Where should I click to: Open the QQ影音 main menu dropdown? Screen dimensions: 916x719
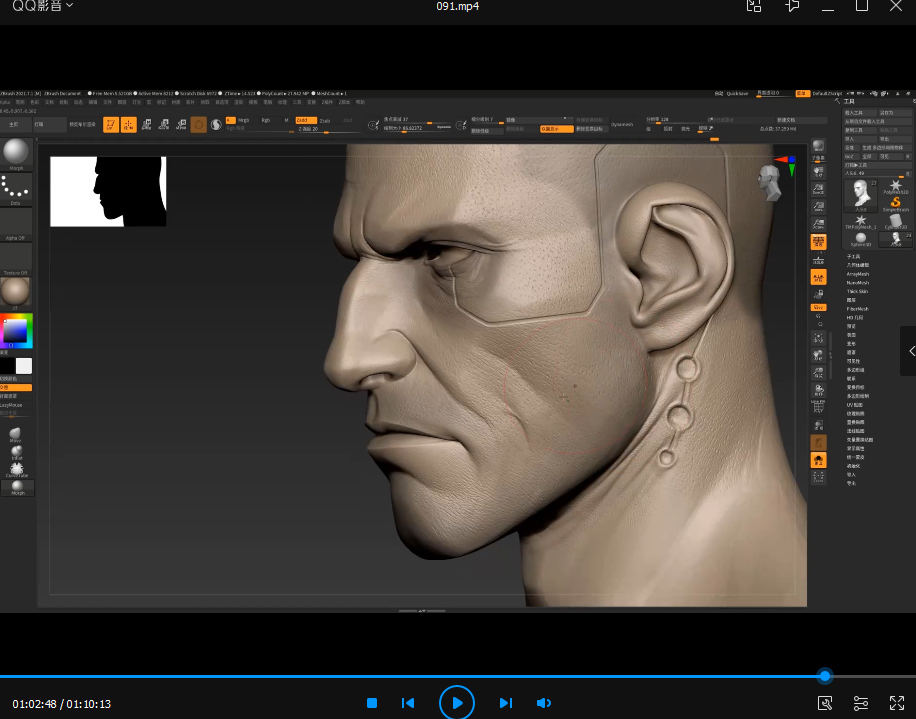coord(43,6)
